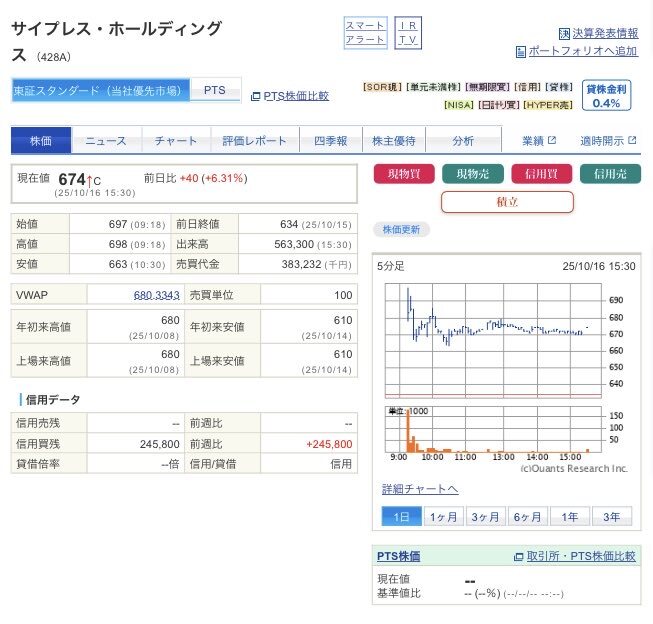This screenshot has height=624, width=653.
Task: Click the 5分足 intraday price chart
Action: pos(493,341)
